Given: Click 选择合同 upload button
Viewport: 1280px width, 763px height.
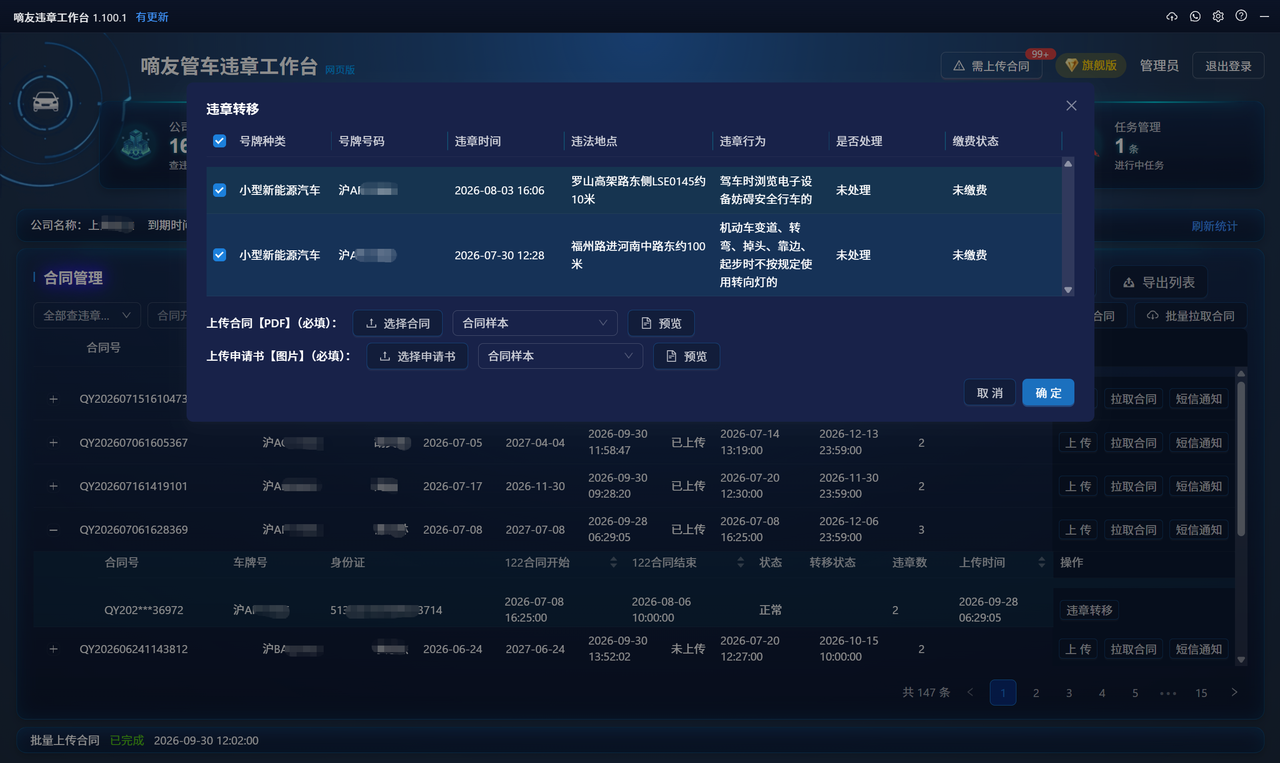Looking at the screenshot, I should click(397, 323).
